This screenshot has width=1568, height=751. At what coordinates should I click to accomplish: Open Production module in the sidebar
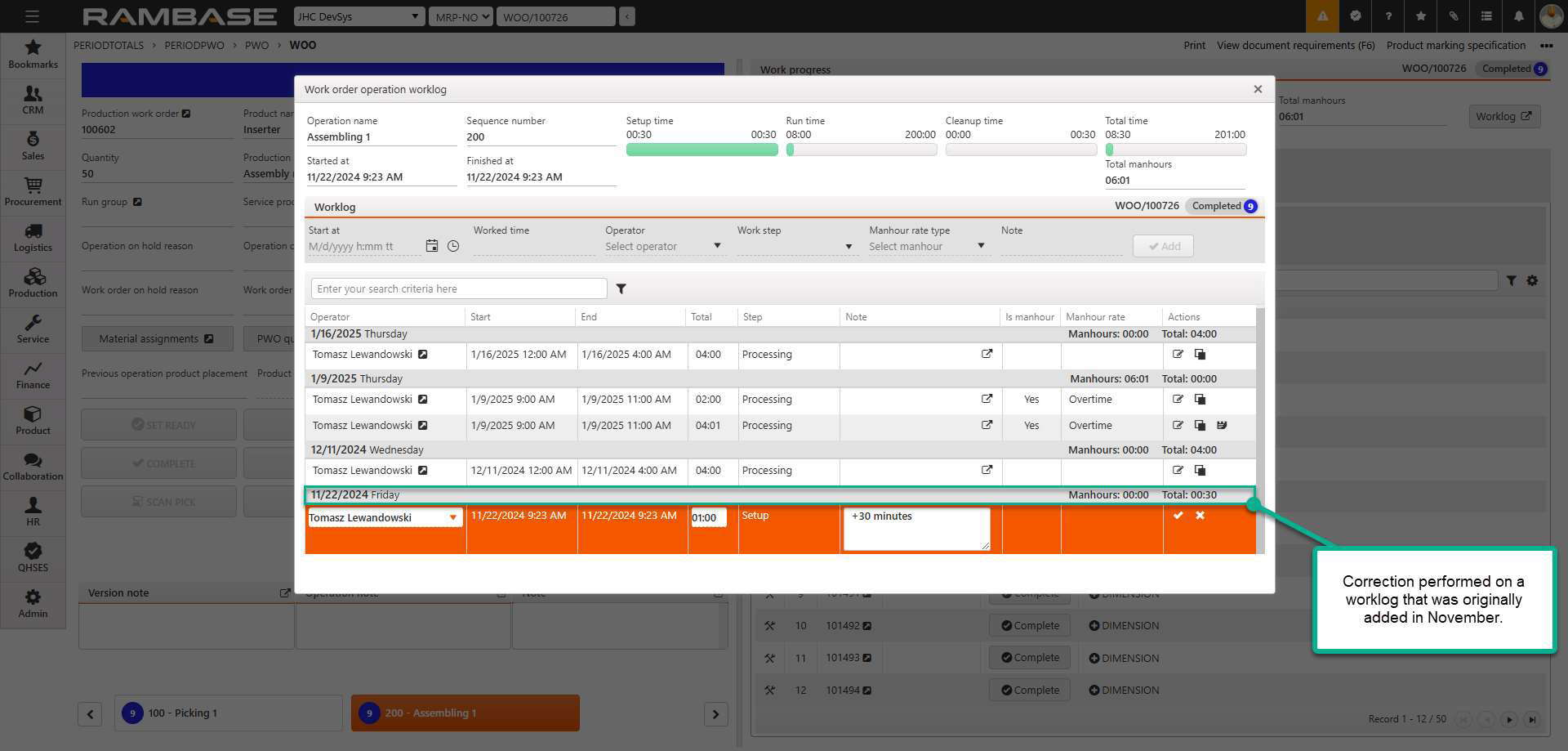(33, 283)
